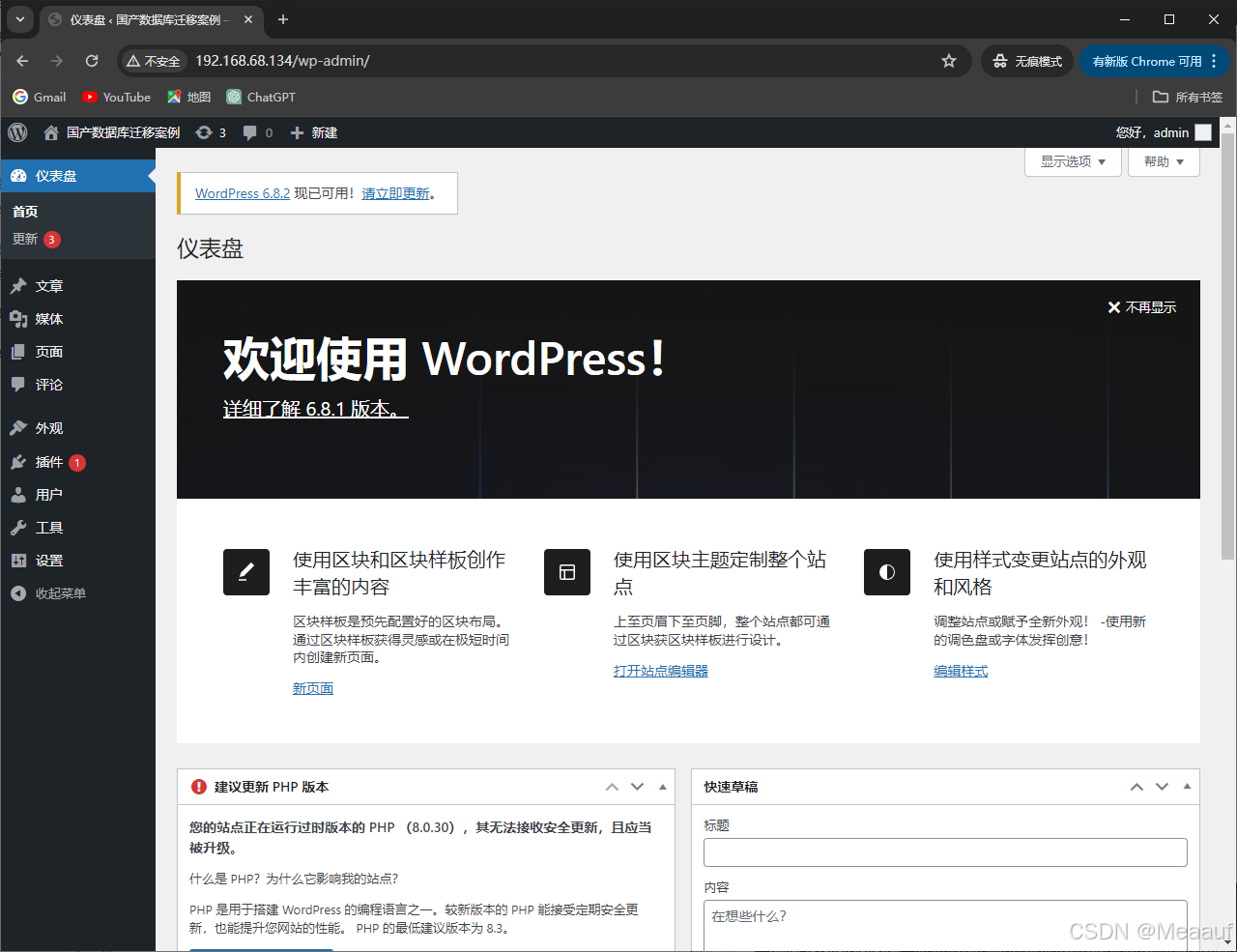
Task: Open a new browser tab
Action: click(283, 19)
